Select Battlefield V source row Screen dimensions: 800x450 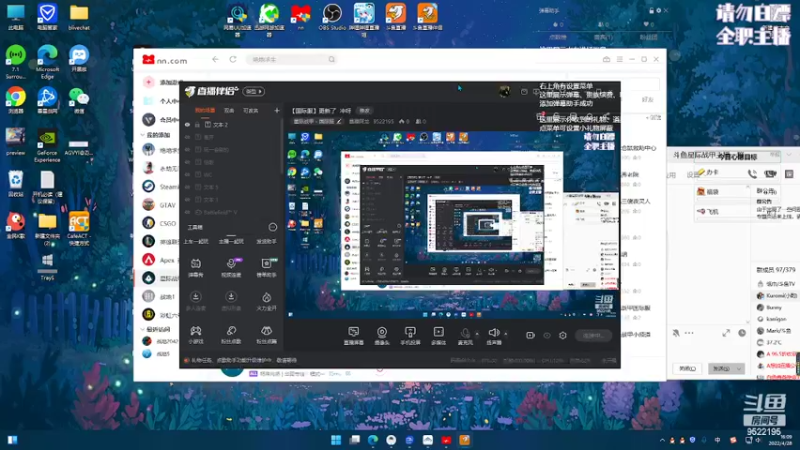[231, 212]
